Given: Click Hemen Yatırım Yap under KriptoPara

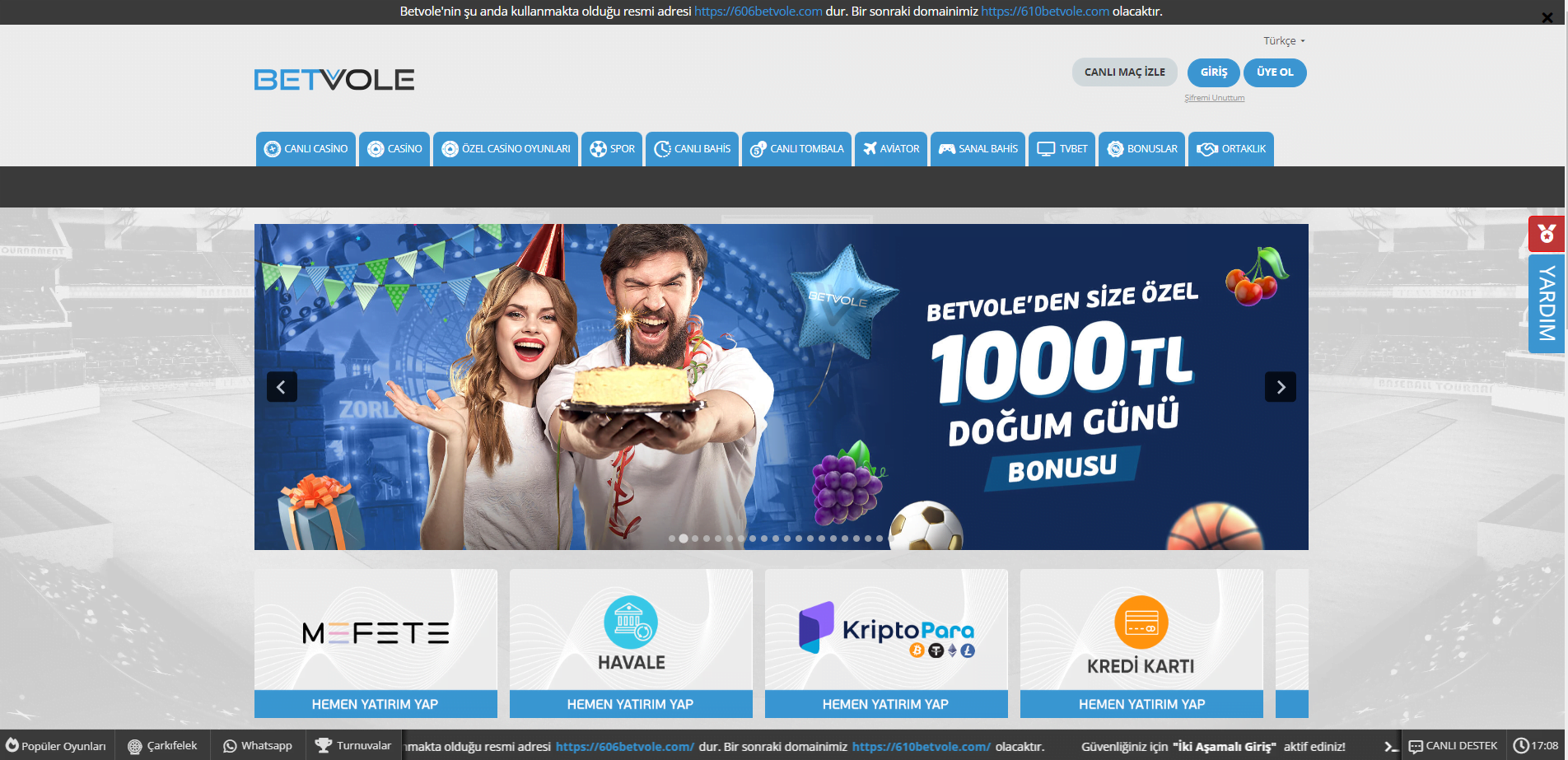Looking at the screenshot, I should click(885, 704).
